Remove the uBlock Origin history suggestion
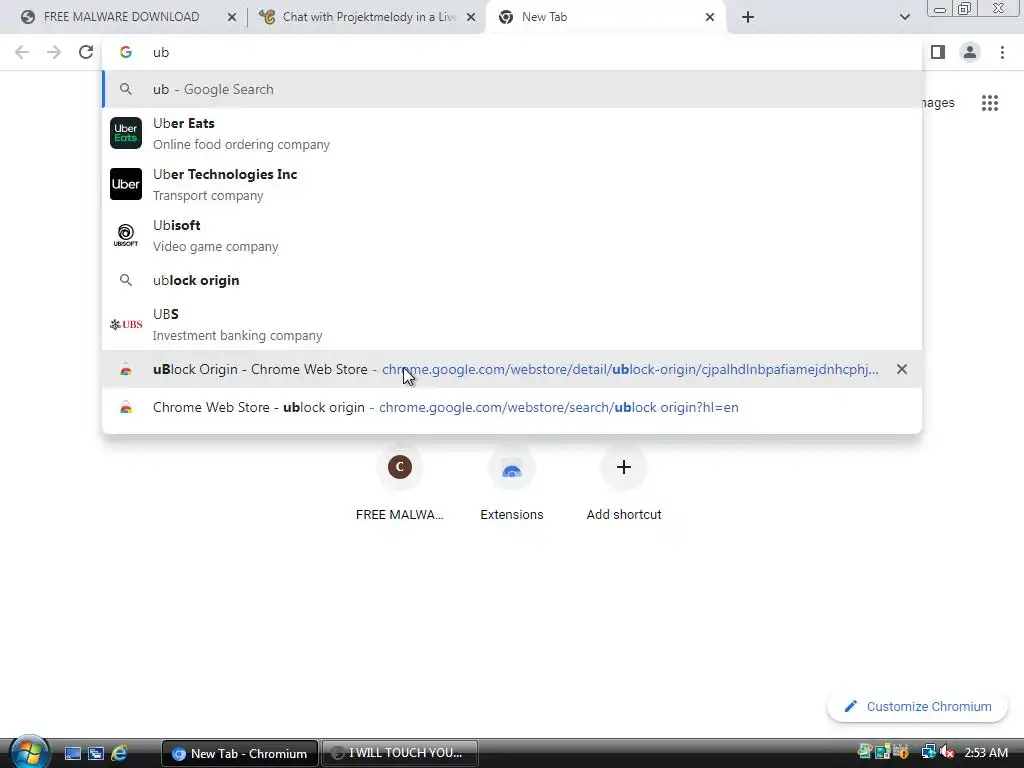The width and height of the screenshot is (1024, 768). tap(902, 369)
